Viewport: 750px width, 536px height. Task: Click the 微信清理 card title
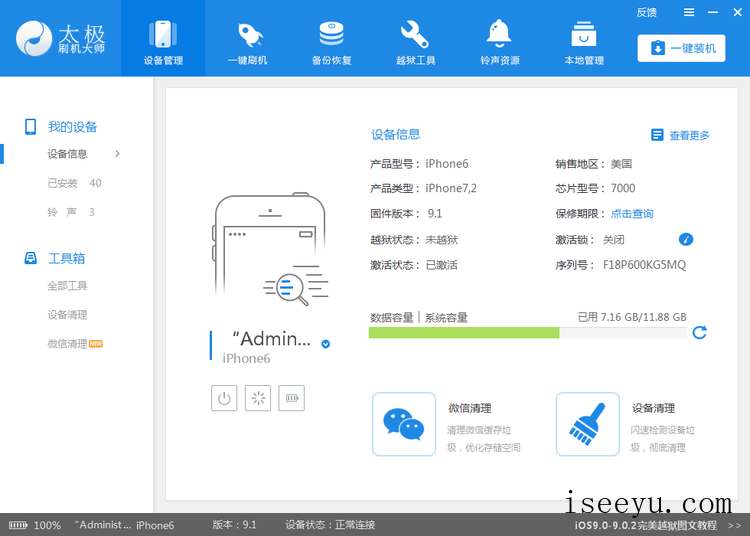(470, 408)
